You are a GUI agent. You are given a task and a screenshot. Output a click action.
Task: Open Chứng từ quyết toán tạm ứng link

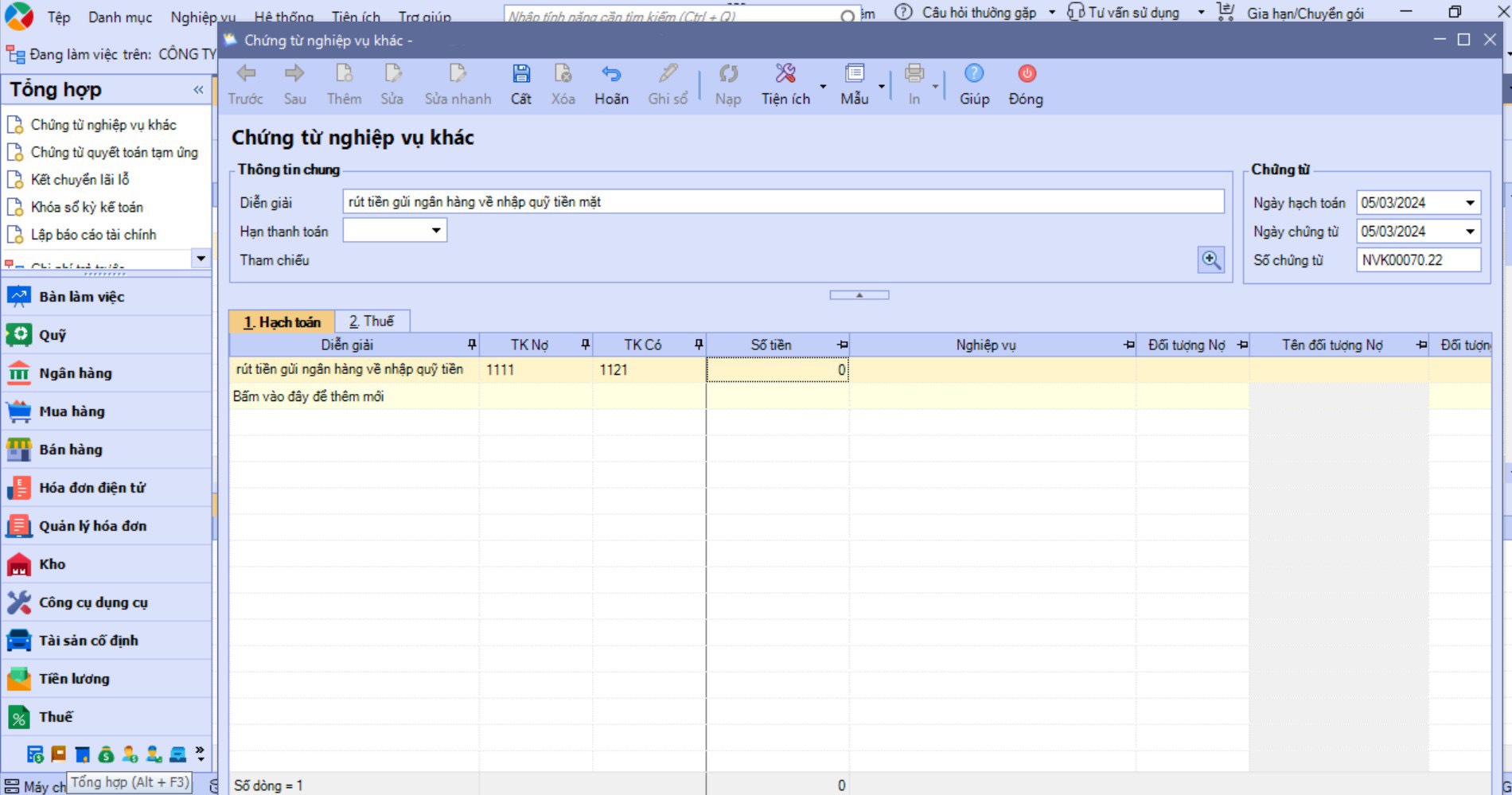pos(114,152)
